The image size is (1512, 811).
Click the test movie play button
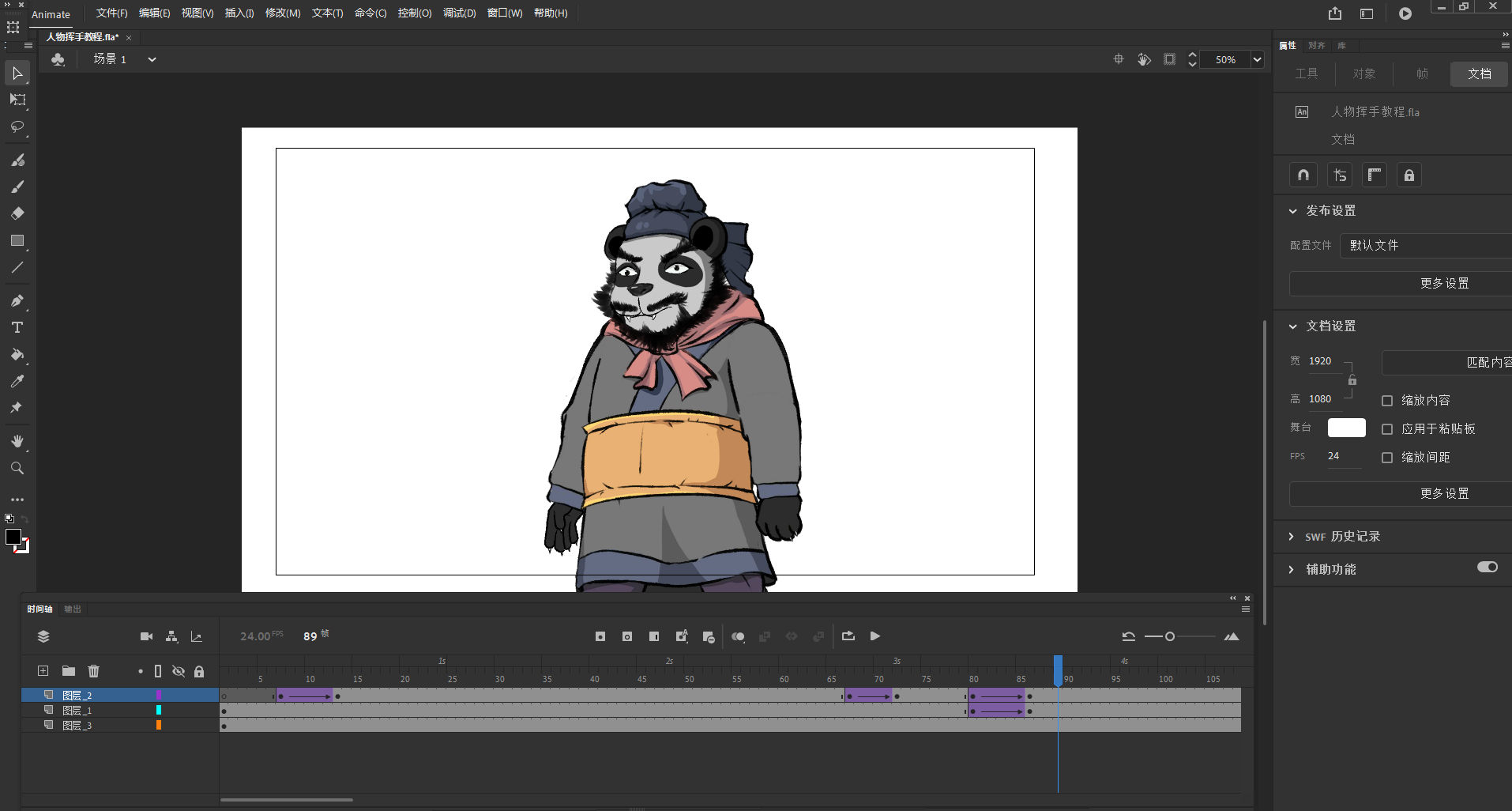pos(1405,13)
